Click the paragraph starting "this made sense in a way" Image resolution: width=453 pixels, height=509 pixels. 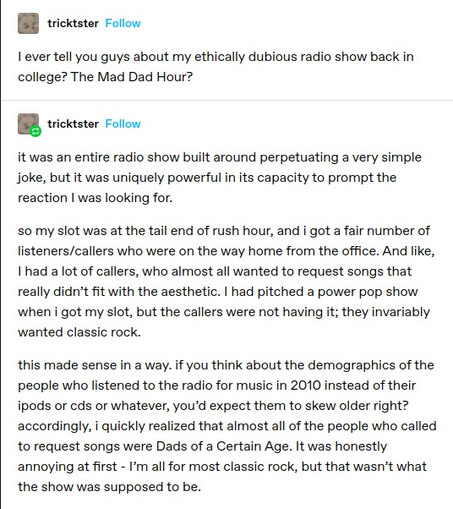227,426
